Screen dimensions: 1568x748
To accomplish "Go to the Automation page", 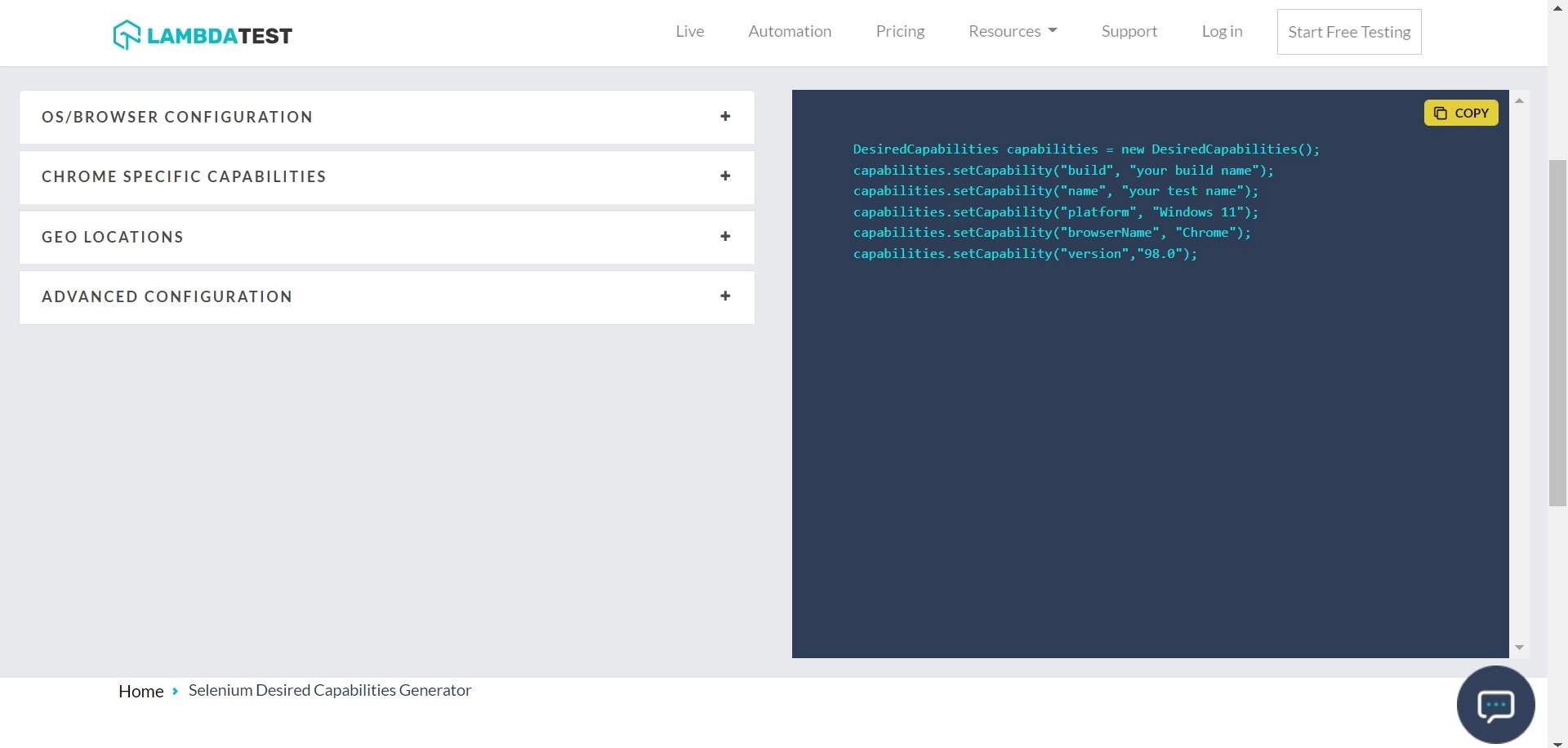I will 789,31.
